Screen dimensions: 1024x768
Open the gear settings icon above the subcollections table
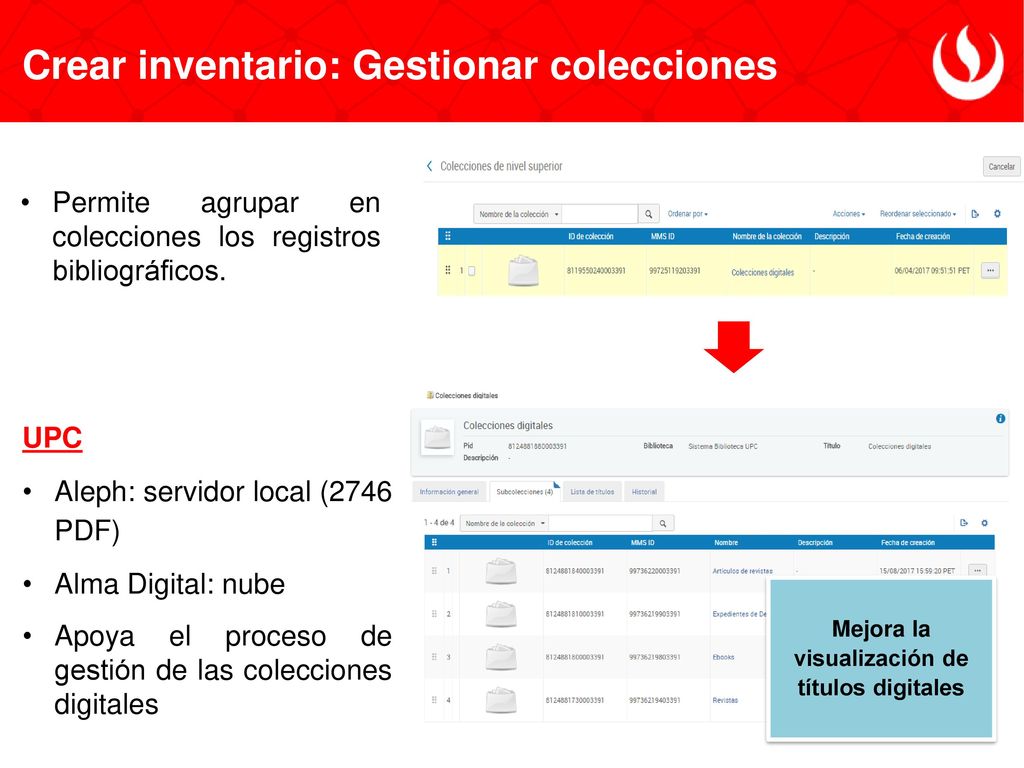pos(984,522)
